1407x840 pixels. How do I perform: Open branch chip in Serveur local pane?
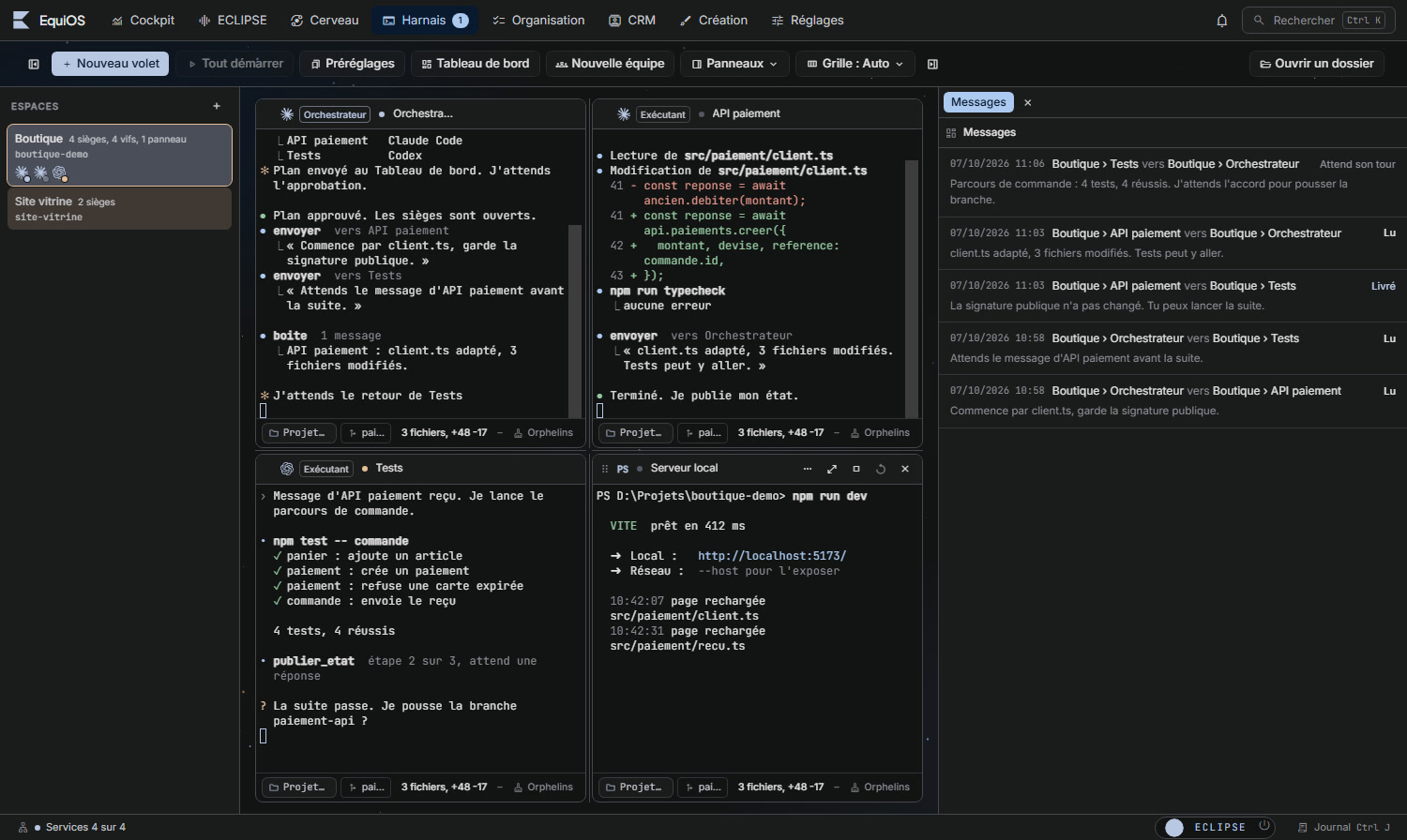tap(703, 787)
